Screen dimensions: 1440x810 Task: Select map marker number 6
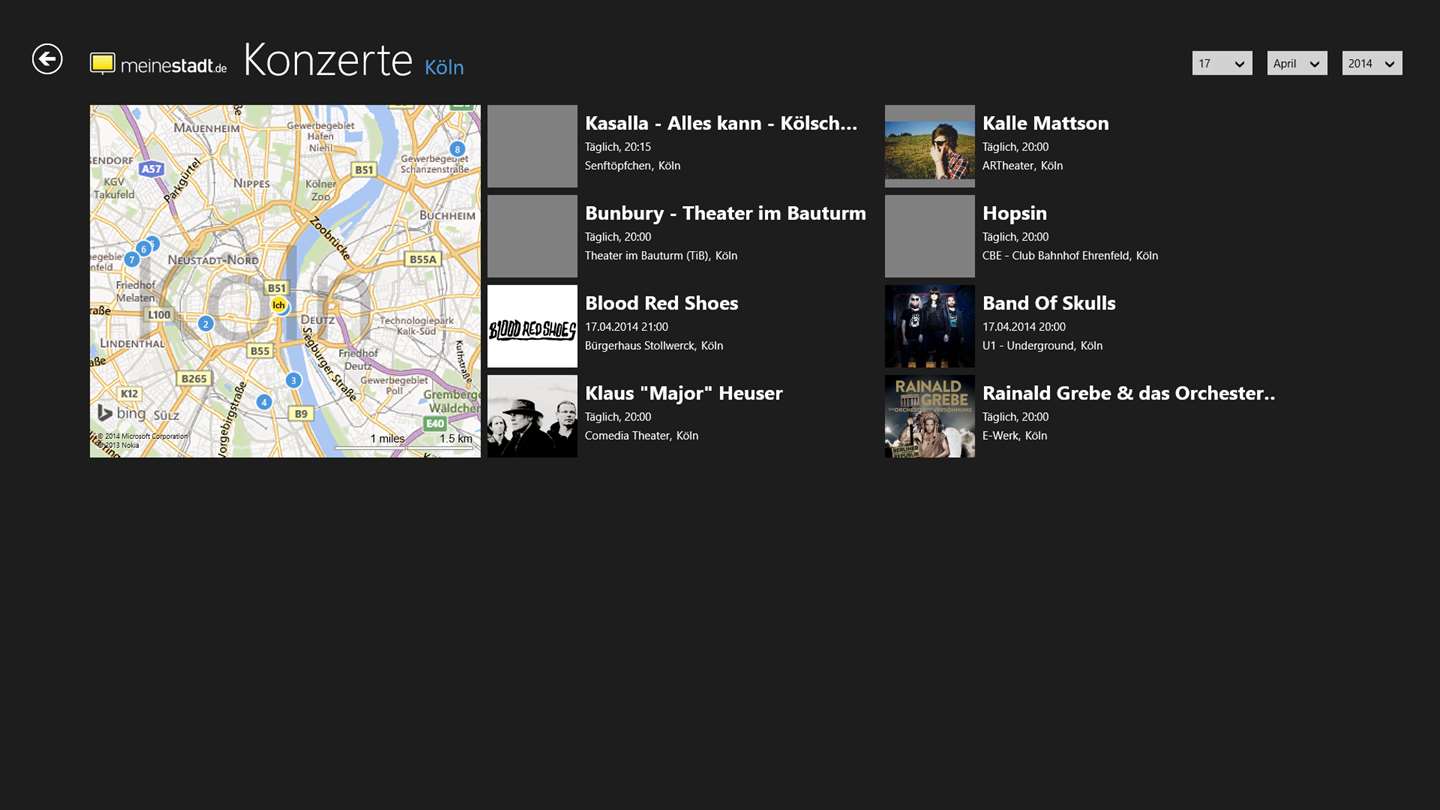pyautogui.click(x=144, y=248)
